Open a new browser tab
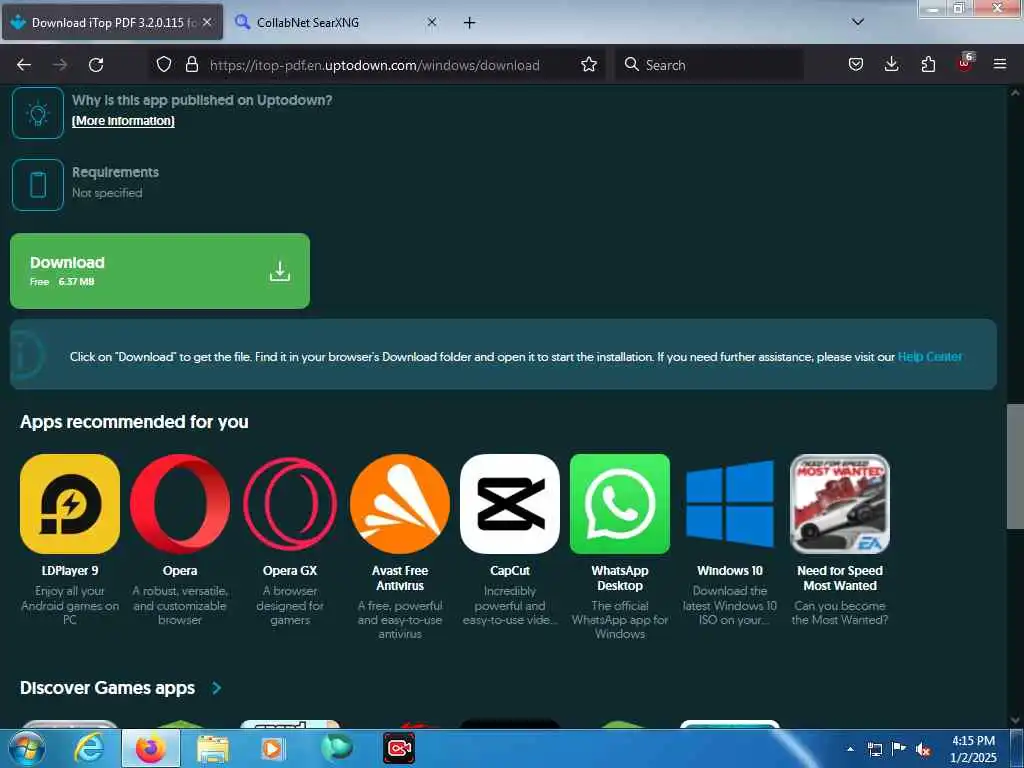This screenshot has height=768, width=1024. coord(470,23)
